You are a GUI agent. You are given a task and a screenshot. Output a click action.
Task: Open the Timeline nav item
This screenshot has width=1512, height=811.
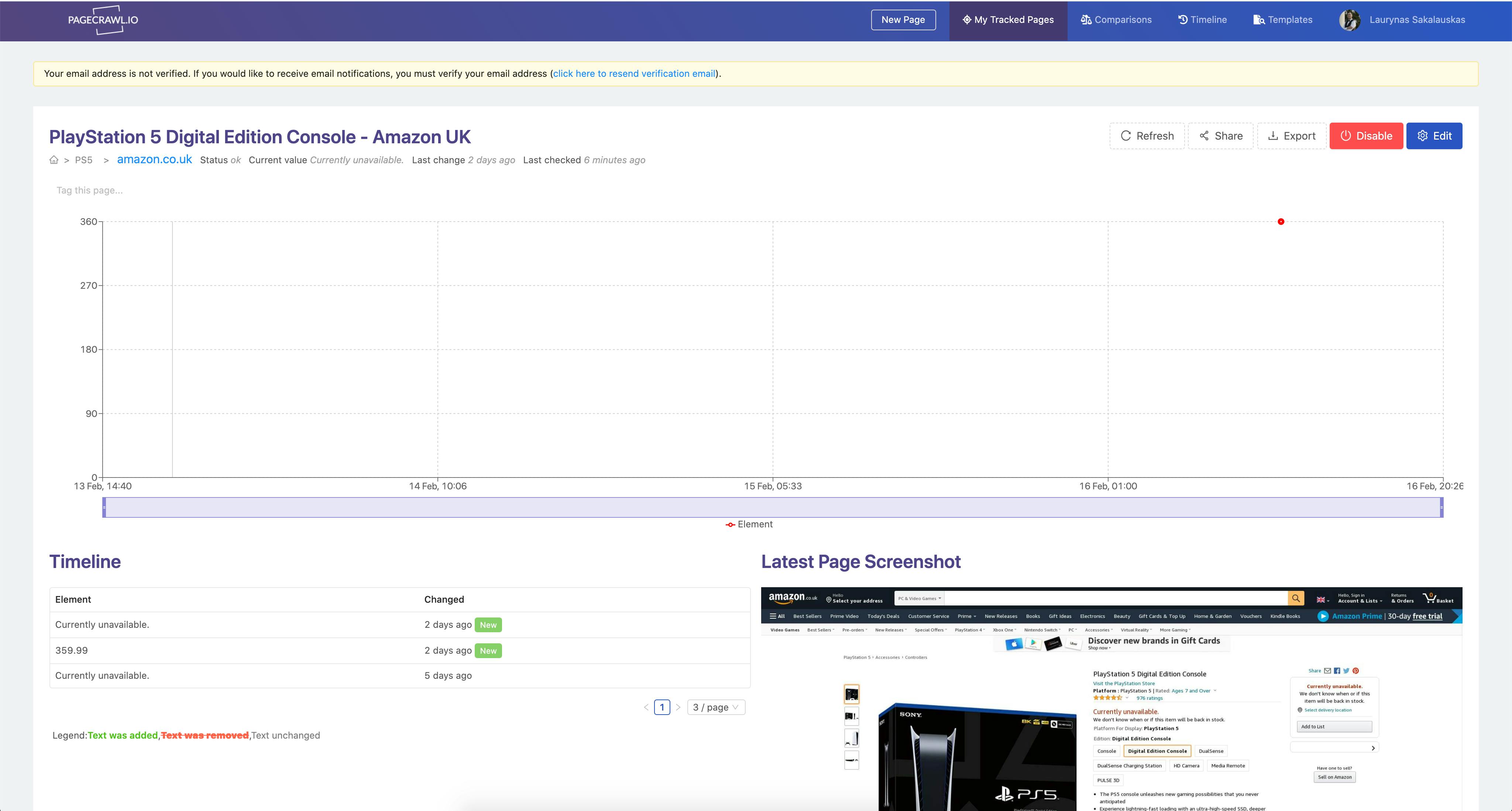1202,20
